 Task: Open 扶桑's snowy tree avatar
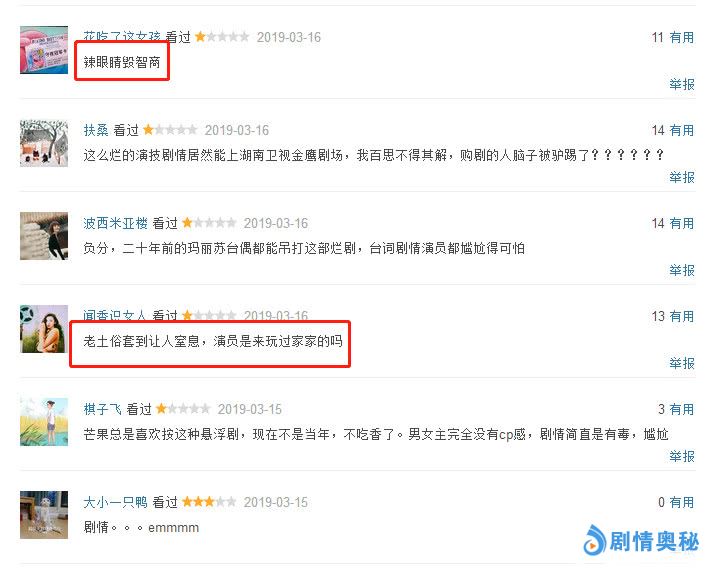coord(44,143)
